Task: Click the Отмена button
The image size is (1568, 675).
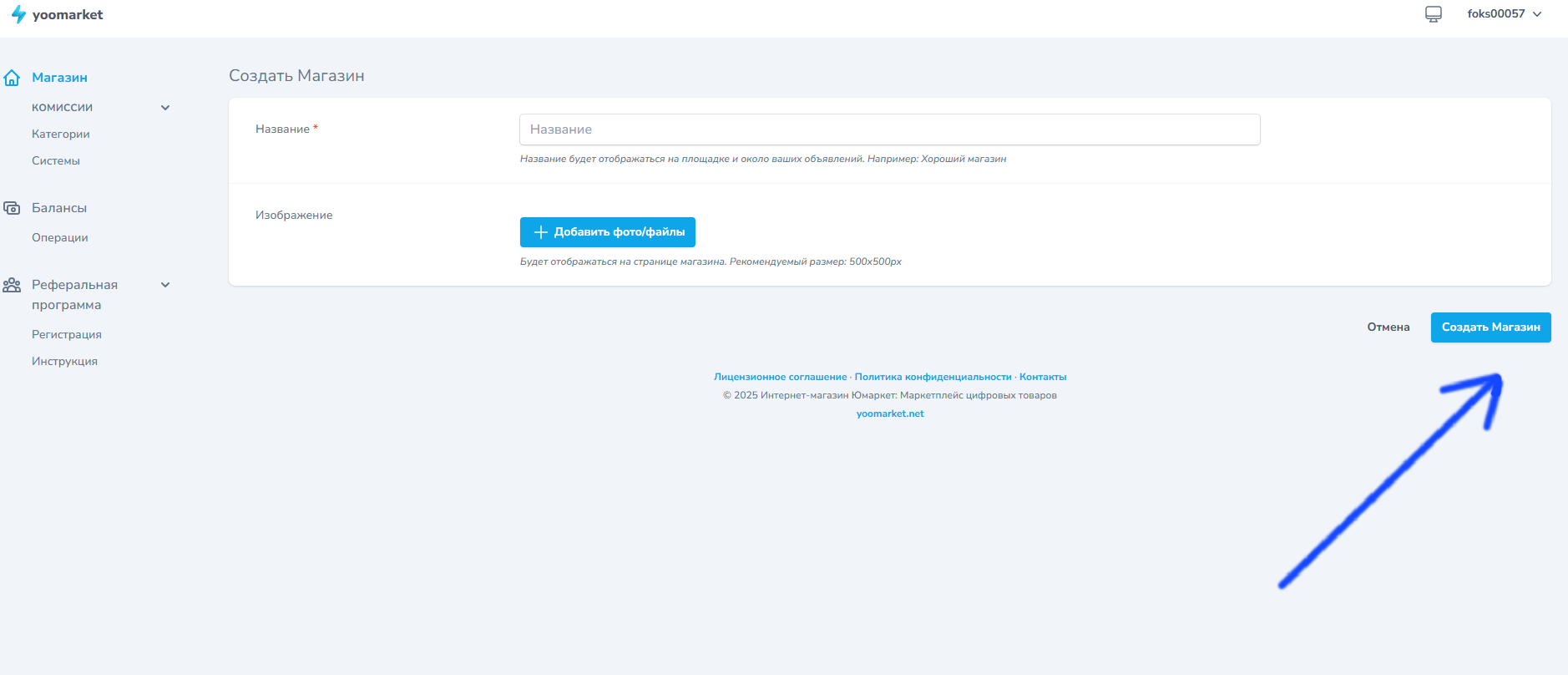Action: point(1388,327)
